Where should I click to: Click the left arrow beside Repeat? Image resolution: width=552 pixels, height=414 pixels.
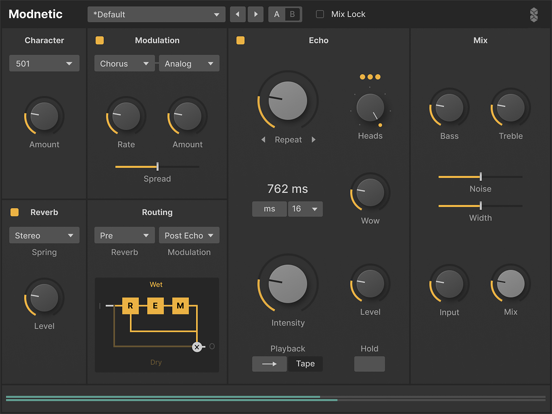(x=263, y=140)
